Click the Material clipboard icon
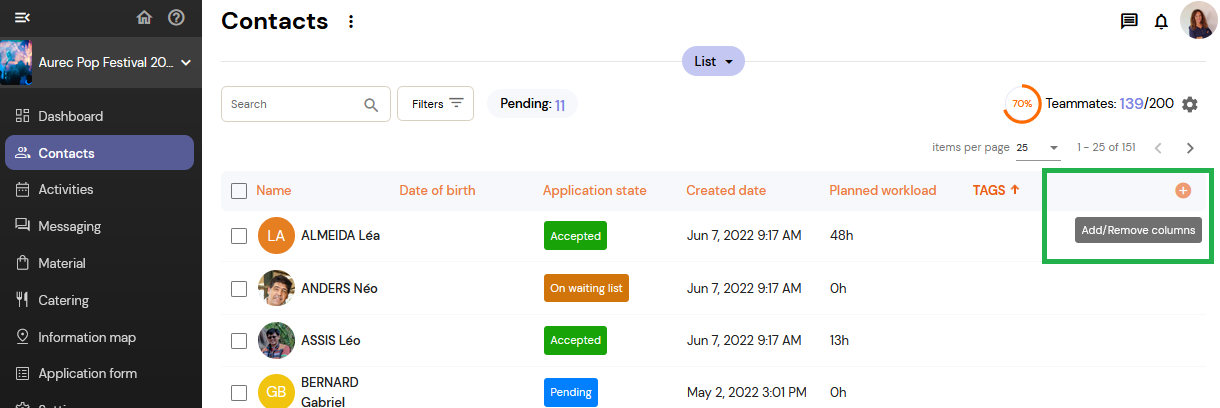Image resolution: width=1220 pixels, height=408 pixels. point(22,263)
